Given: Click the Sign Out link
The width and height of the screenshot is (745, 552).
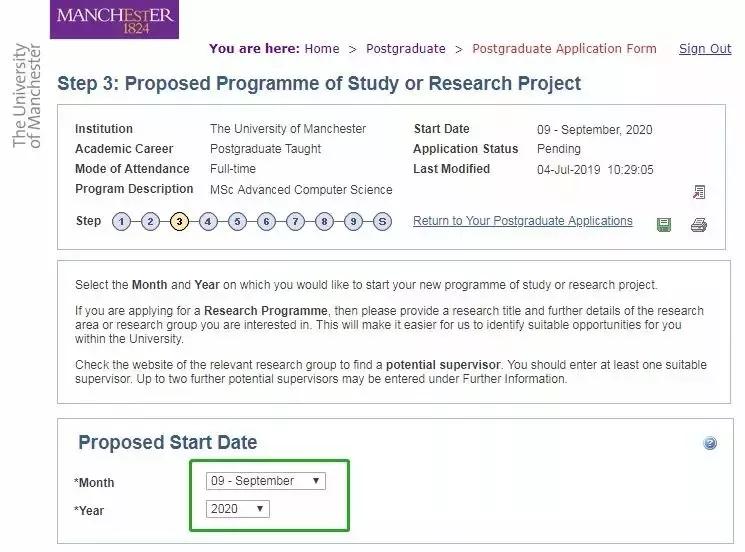Looking at the screenshot, I should click(705, 49).
